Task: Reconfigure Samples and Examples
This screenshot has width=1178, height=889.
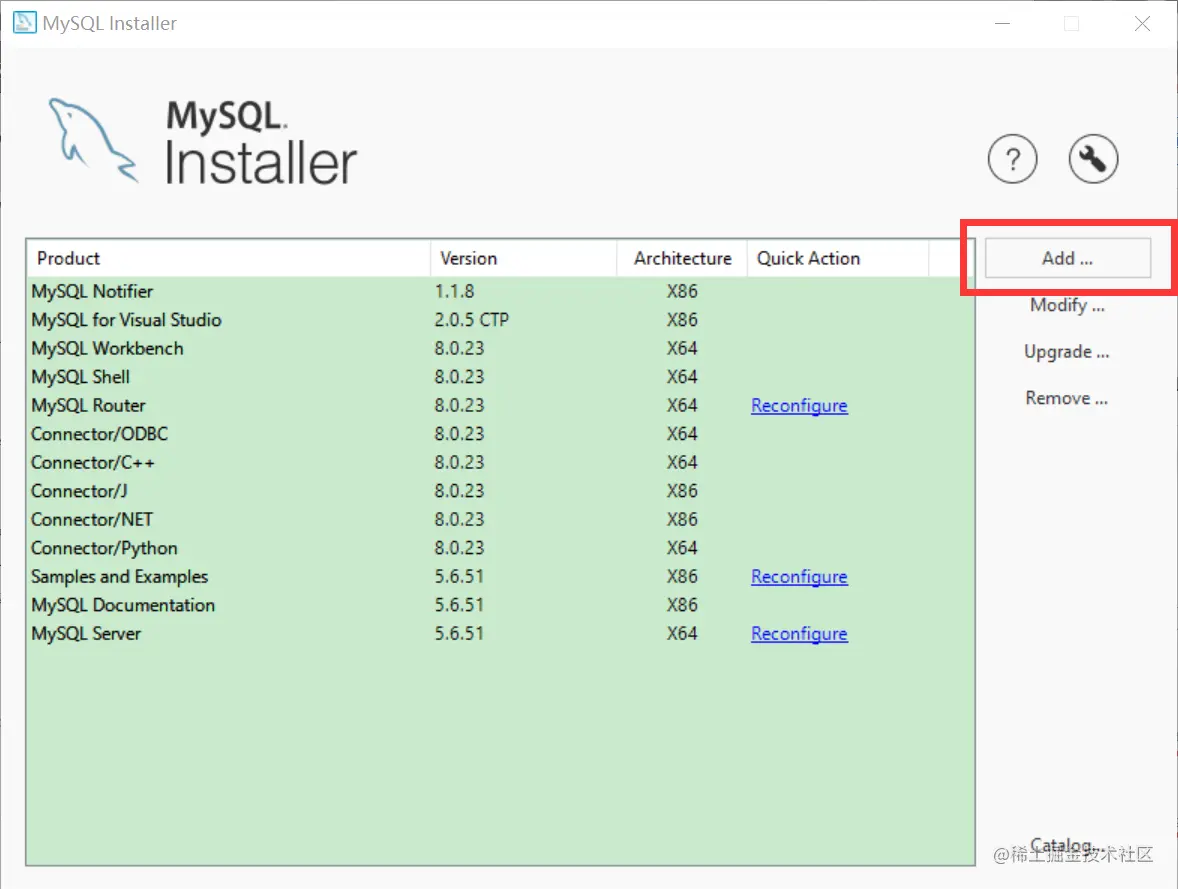Action: click(x=799, y=577)
